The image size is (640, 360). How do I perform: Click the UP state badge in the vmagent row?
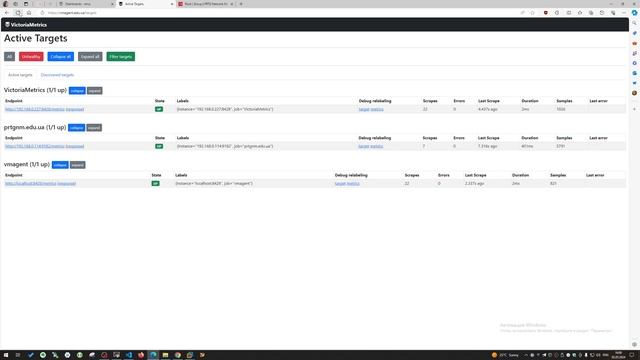pyautogui.click(x=156, y=184)
